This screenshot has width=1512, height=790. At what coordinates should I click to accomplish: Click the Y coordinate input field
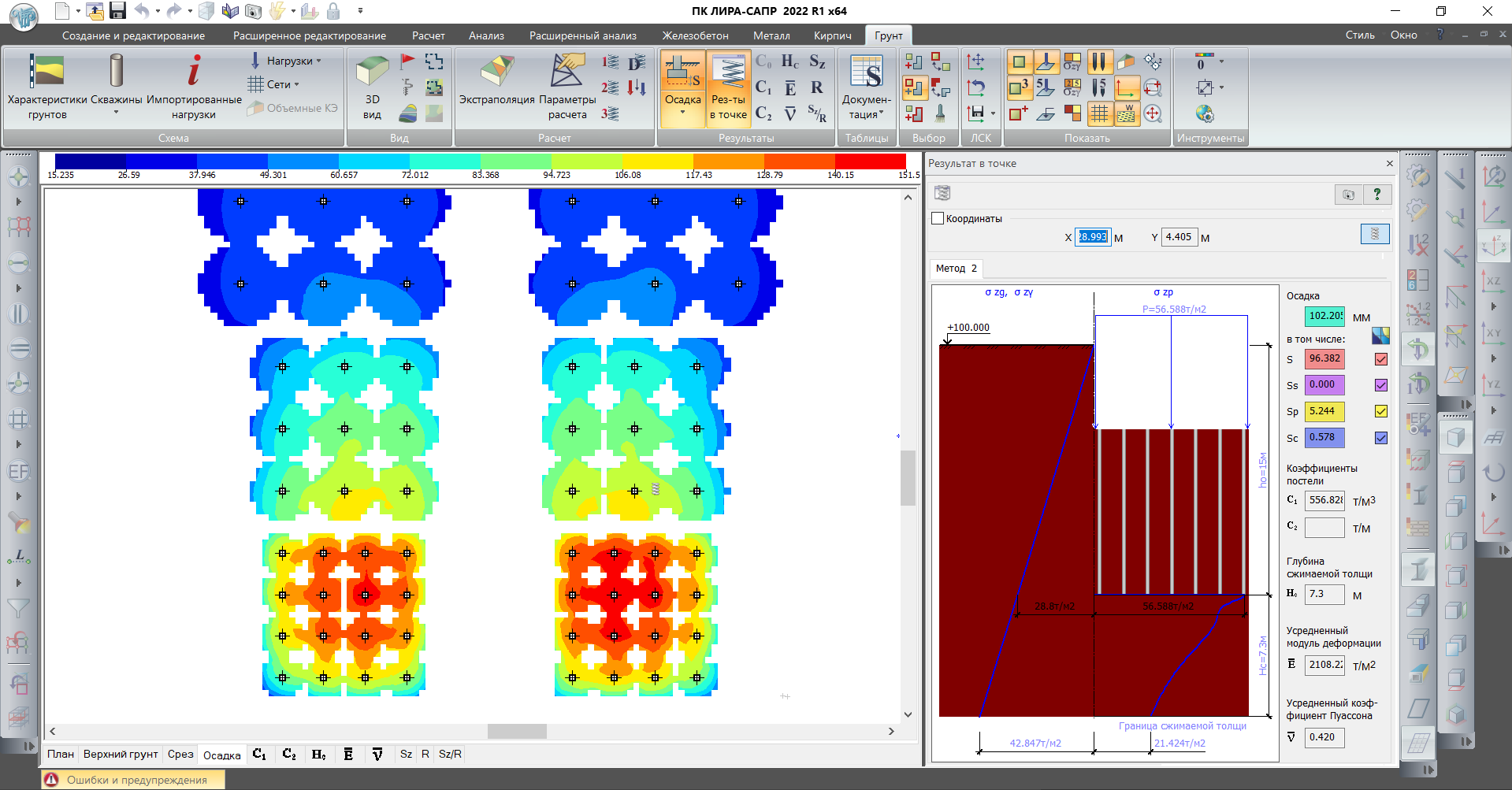click(x=1179, y=237)
